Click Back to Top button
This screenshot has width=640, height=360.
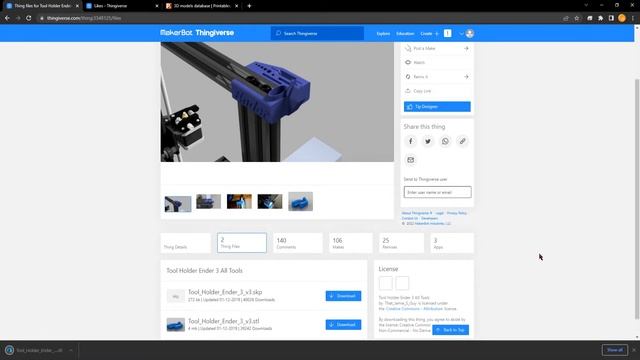click(x=451, y=330)
